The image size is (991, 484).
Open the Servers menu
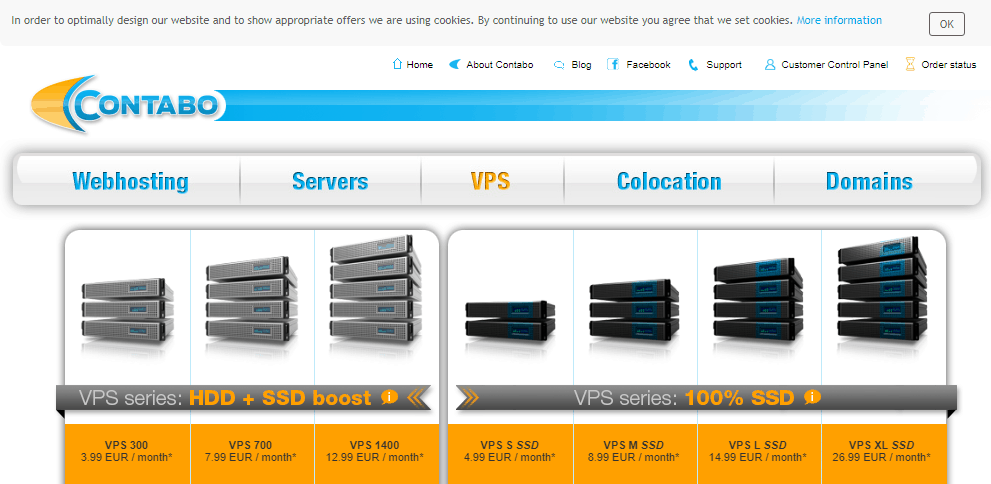click(x=330, y=181)
